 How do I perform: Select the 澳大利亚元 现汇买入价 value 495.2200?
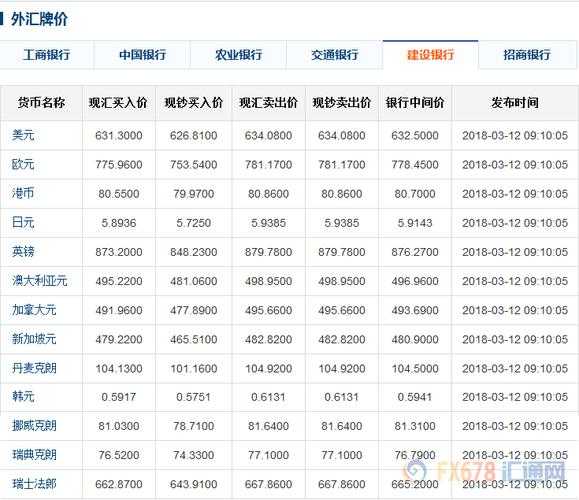click(x=119, y=281)
